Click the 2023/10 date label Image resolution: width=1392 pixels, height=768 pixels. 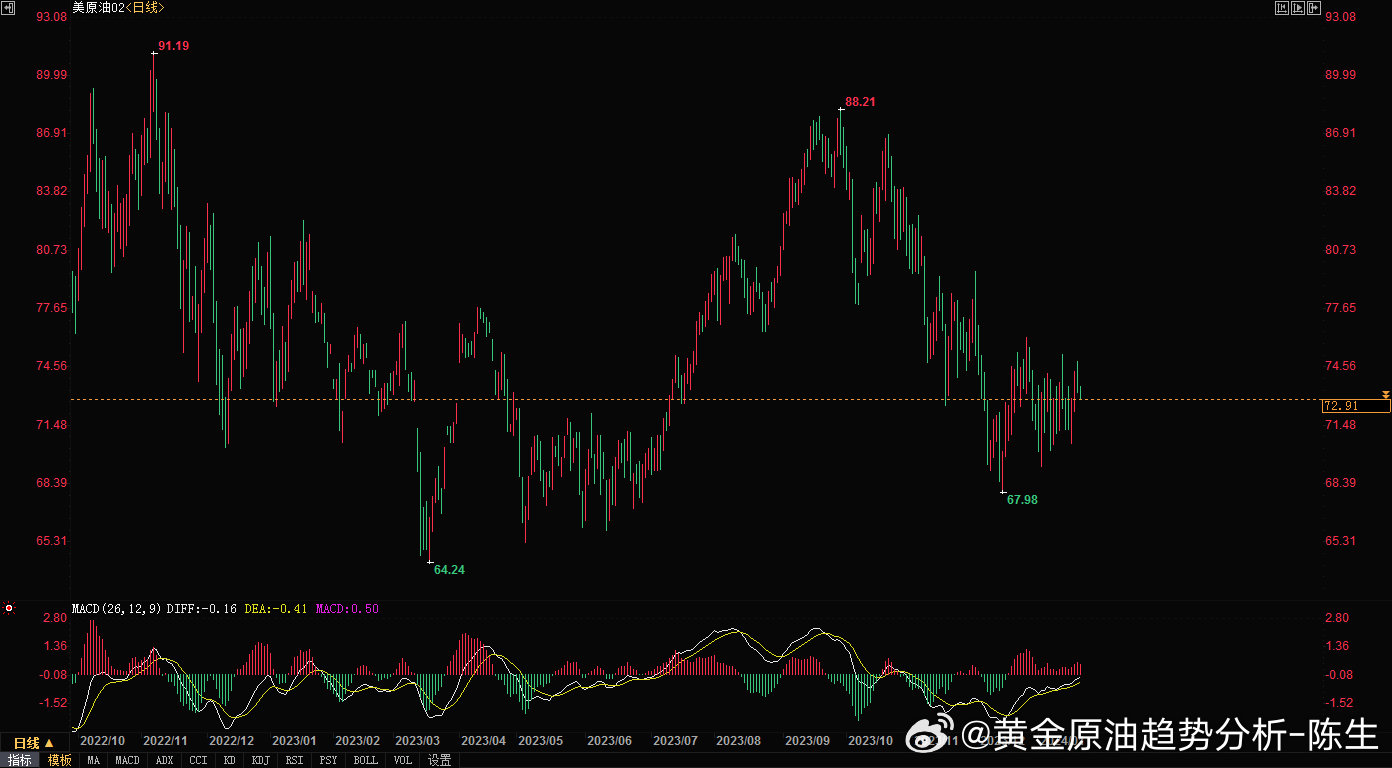pyautogui.click(x=870, y=741)
